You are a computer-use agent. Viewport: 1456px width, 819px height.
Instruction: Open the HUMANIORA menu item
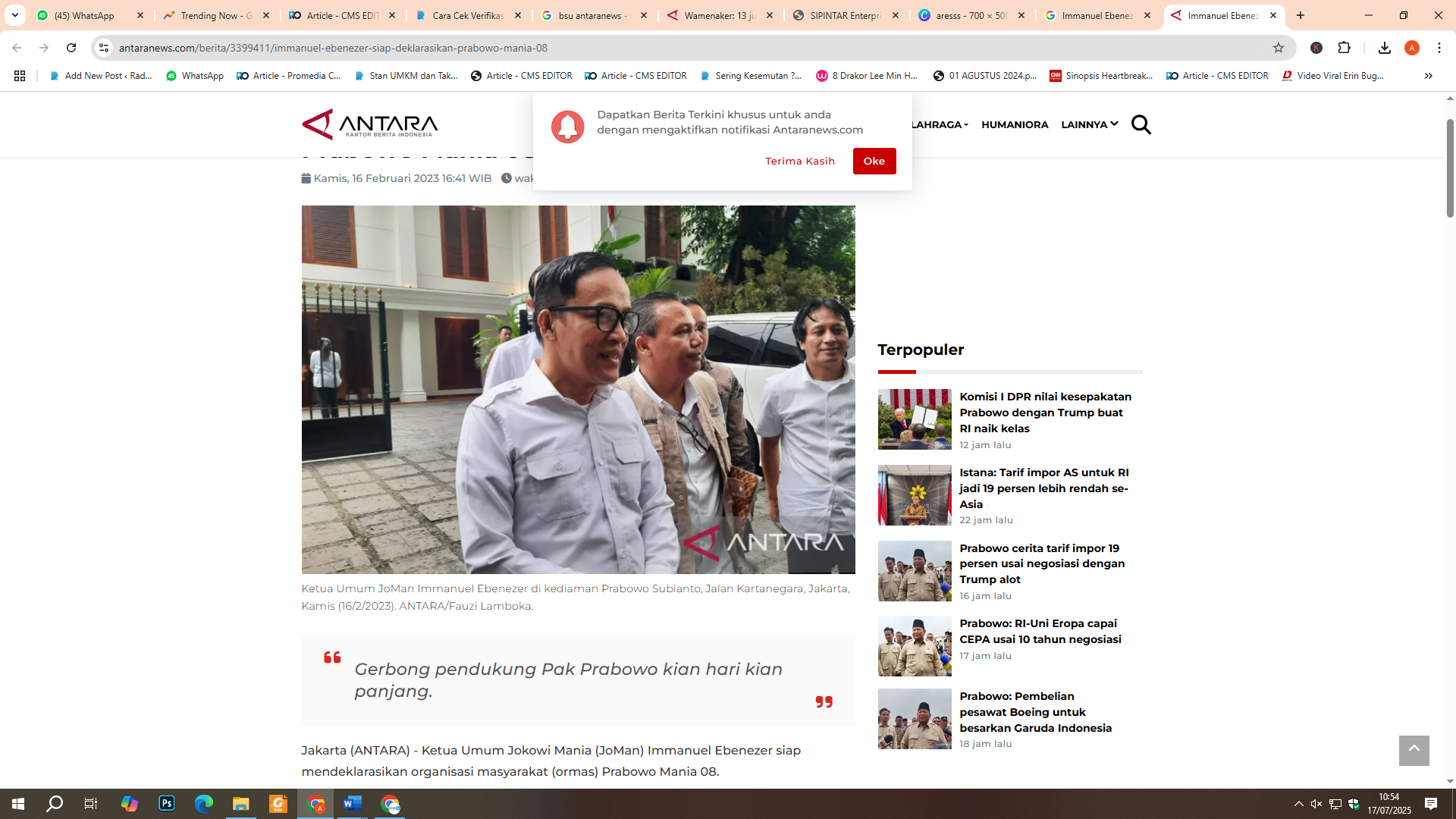1015,124
